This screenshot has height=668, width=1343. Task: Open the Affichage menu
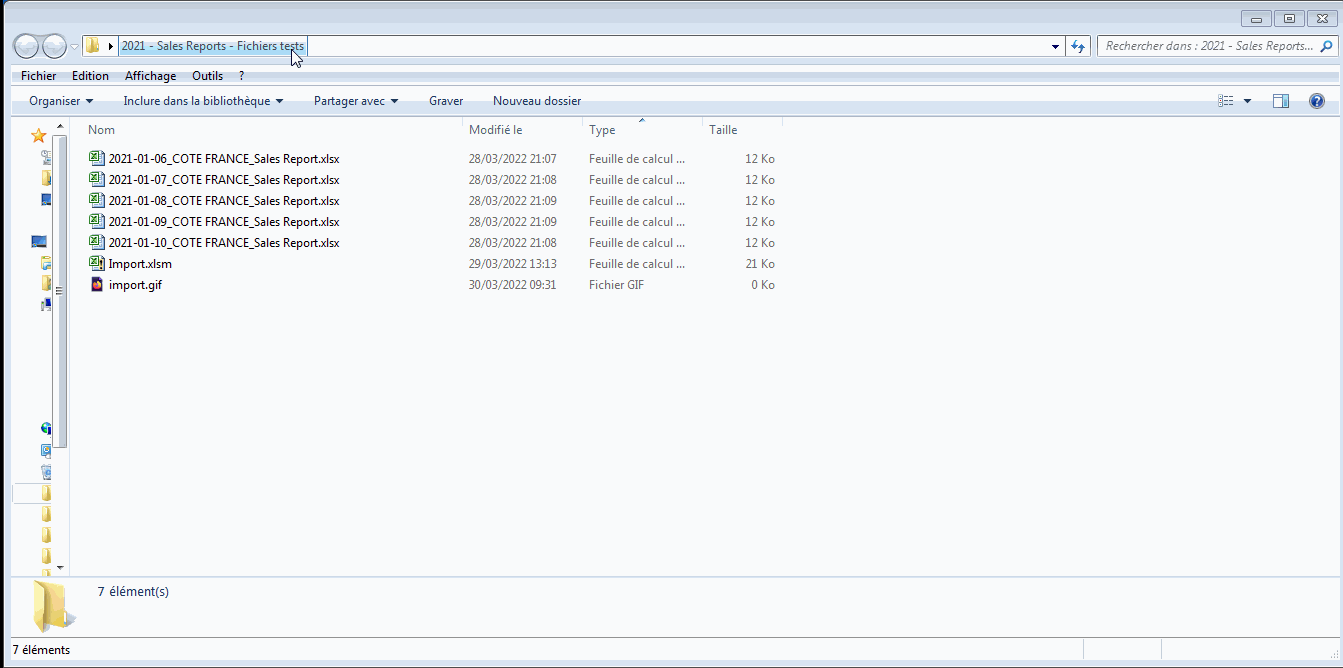pos(150,76)
